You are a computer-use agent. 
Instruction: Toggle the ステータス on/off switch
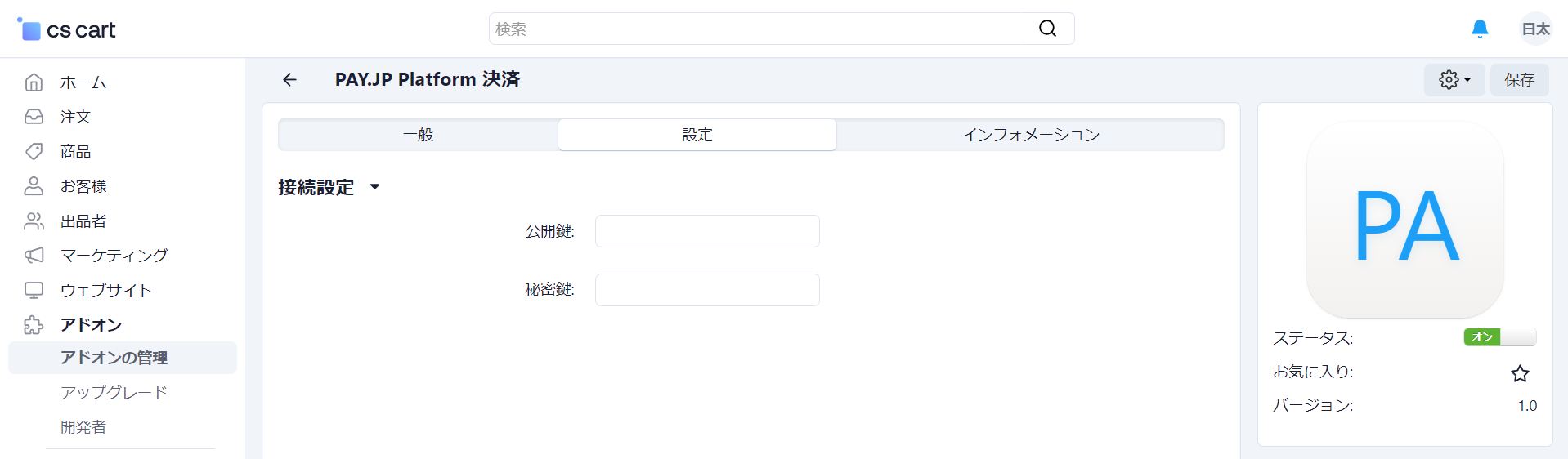point(1499,336)
